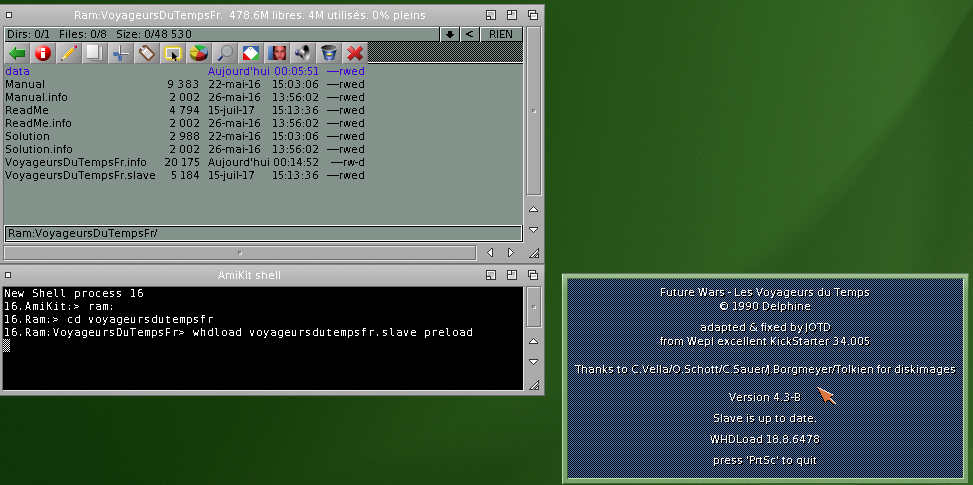Click the lister window iconify gadget
Screen dimensions: 973x485
coord(491,15)
